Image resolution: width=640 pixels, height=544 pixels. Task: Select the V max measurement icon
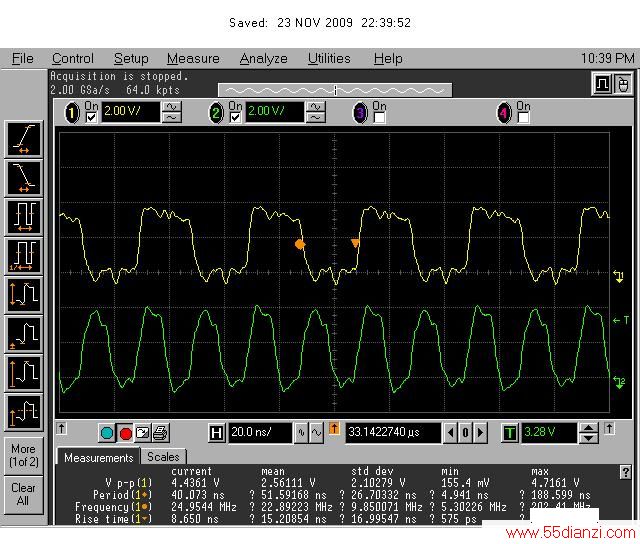click(24, 373)
